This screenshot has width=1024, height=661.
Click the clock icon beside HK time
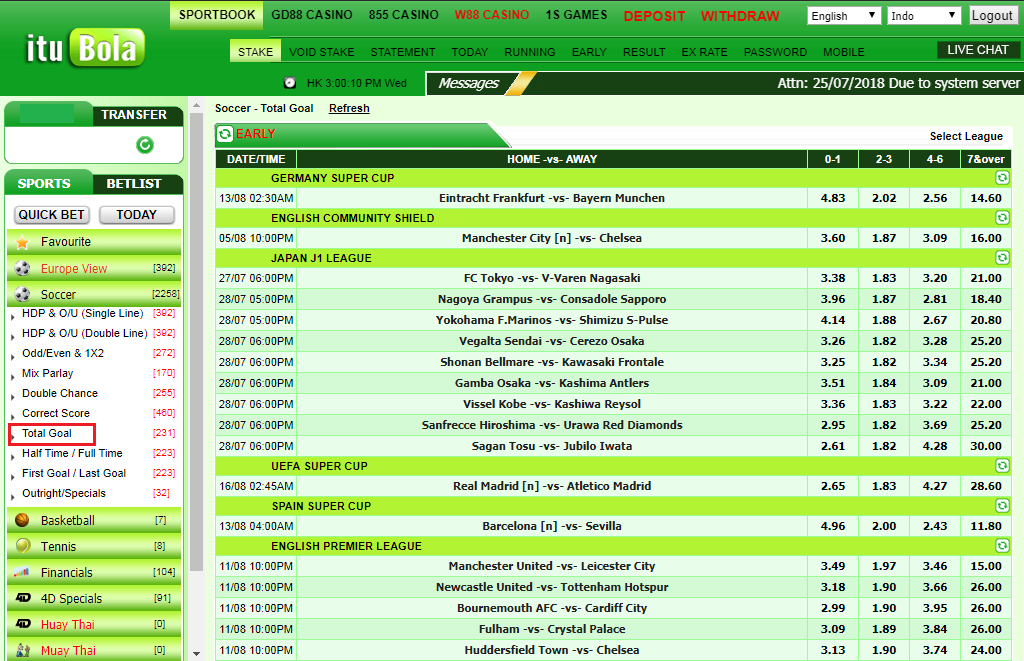(290, 83)
